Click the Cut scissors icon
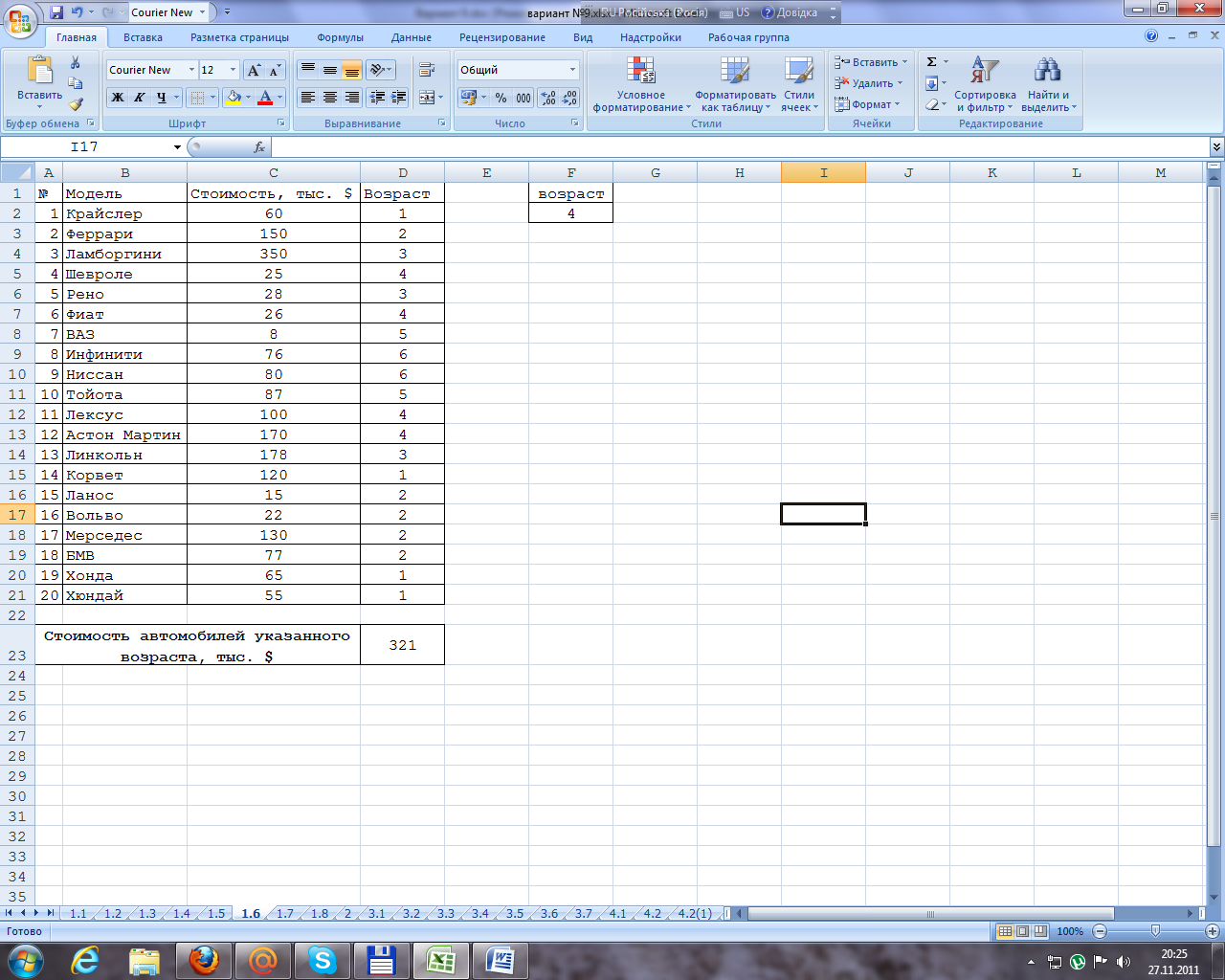This screenshot has height=980, width=1225. tap(76, 62)
